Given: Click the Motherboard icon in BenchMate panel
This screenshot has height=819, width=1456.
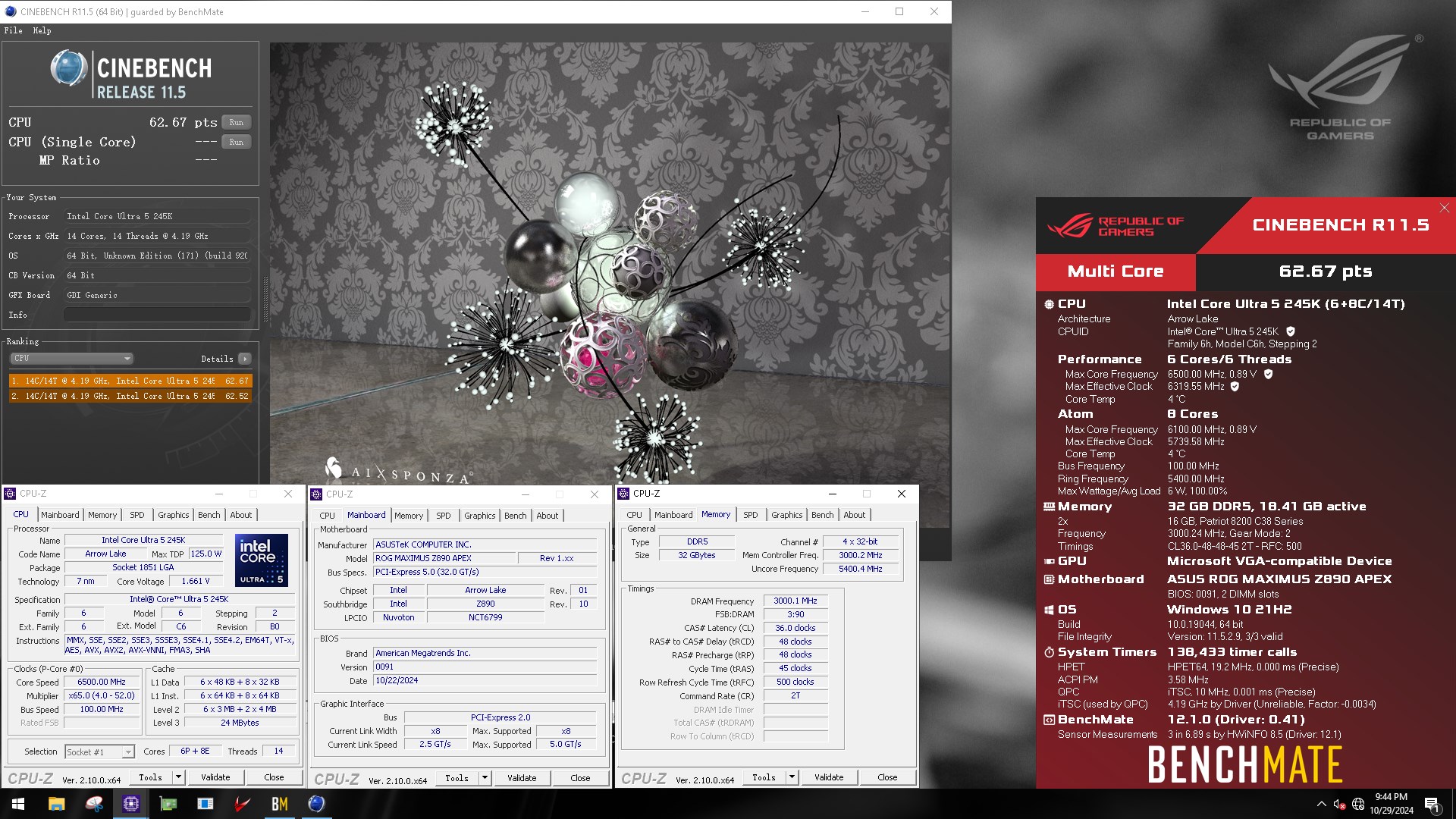Looking at the screenshot, I should point(1049,579).
